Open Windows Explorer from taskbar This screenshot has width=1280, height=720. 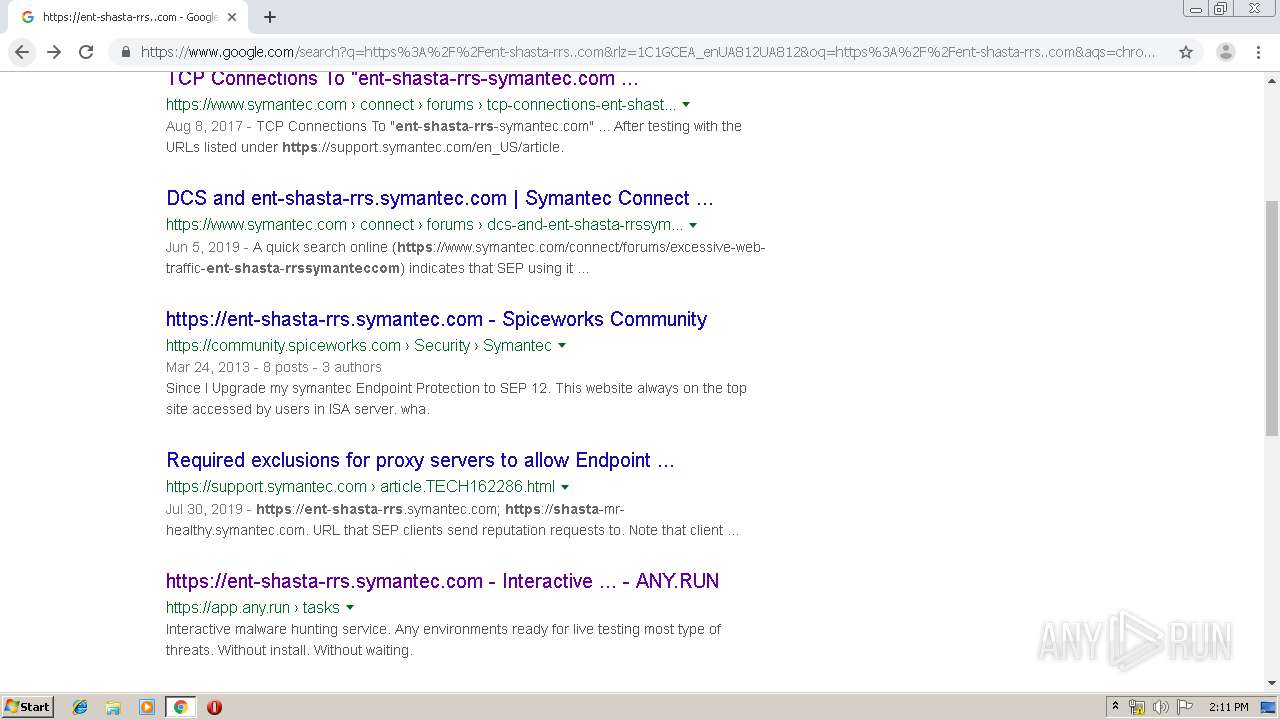pyautogui.click(x=113, y=707)
